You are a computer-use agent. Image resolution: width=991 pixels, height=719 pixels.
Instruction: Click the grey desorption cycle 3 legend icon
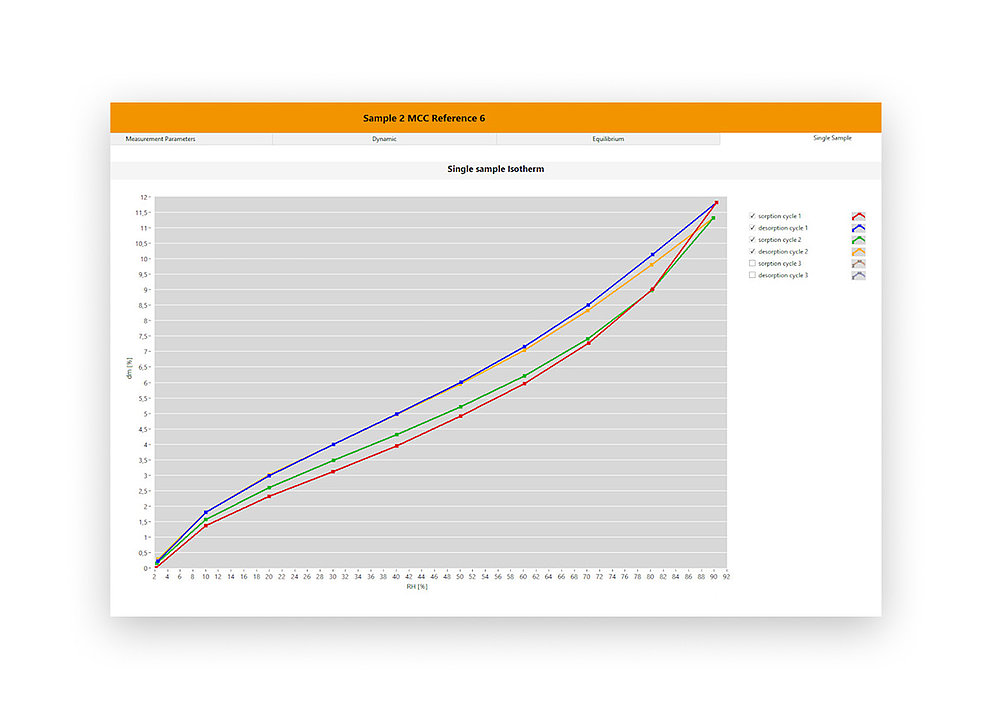coord(858,275)
